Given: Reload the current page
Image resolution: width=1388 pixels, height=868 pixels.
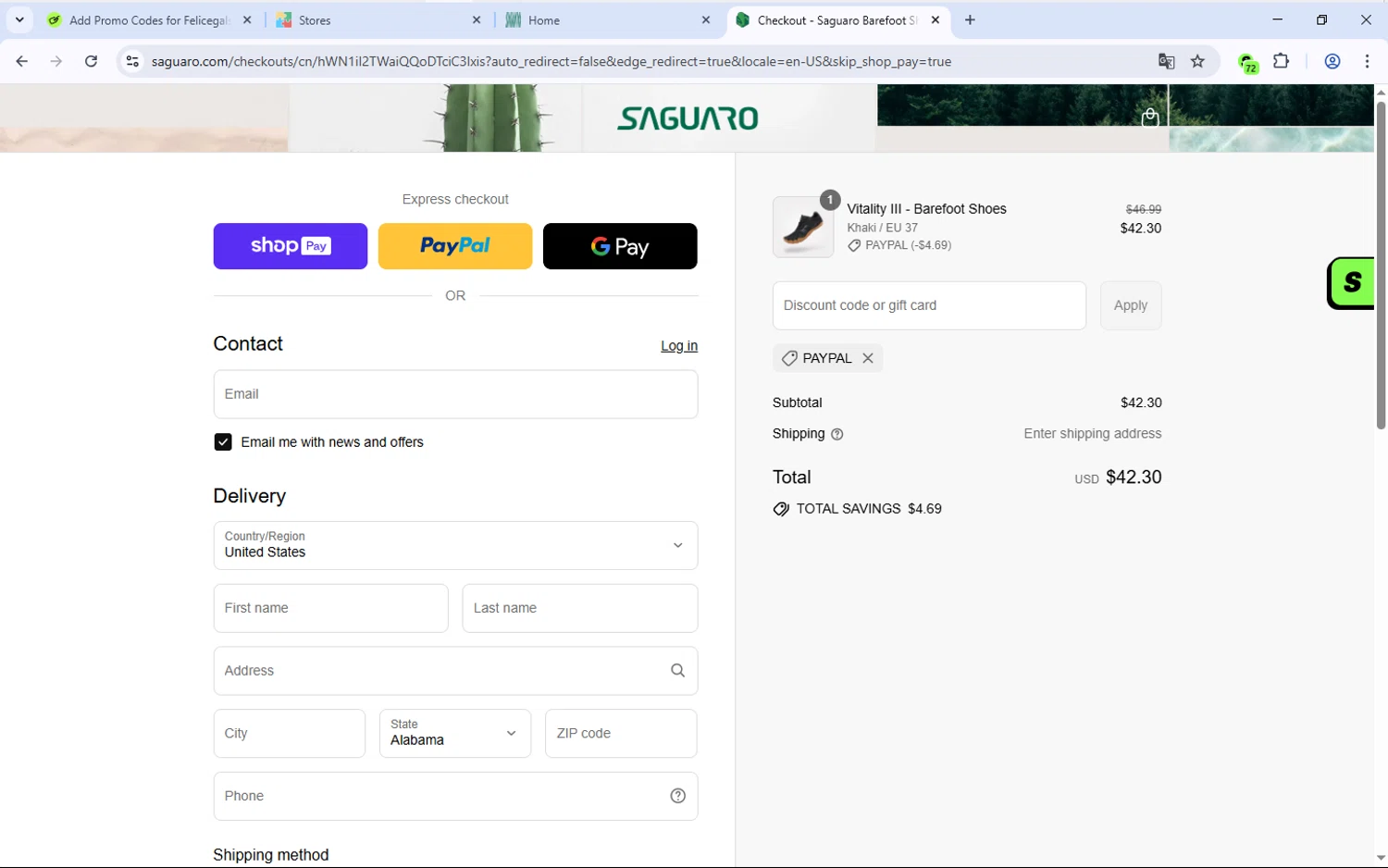Looking at the screenshot, I should 91,61.
